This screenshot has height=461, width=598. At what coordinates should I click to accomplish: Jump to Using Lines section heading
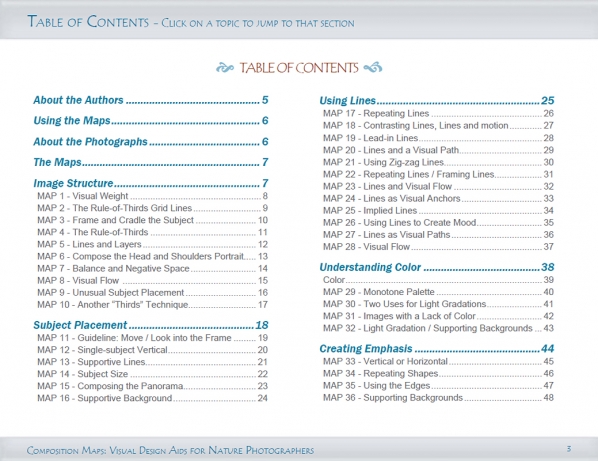point(437,101)
